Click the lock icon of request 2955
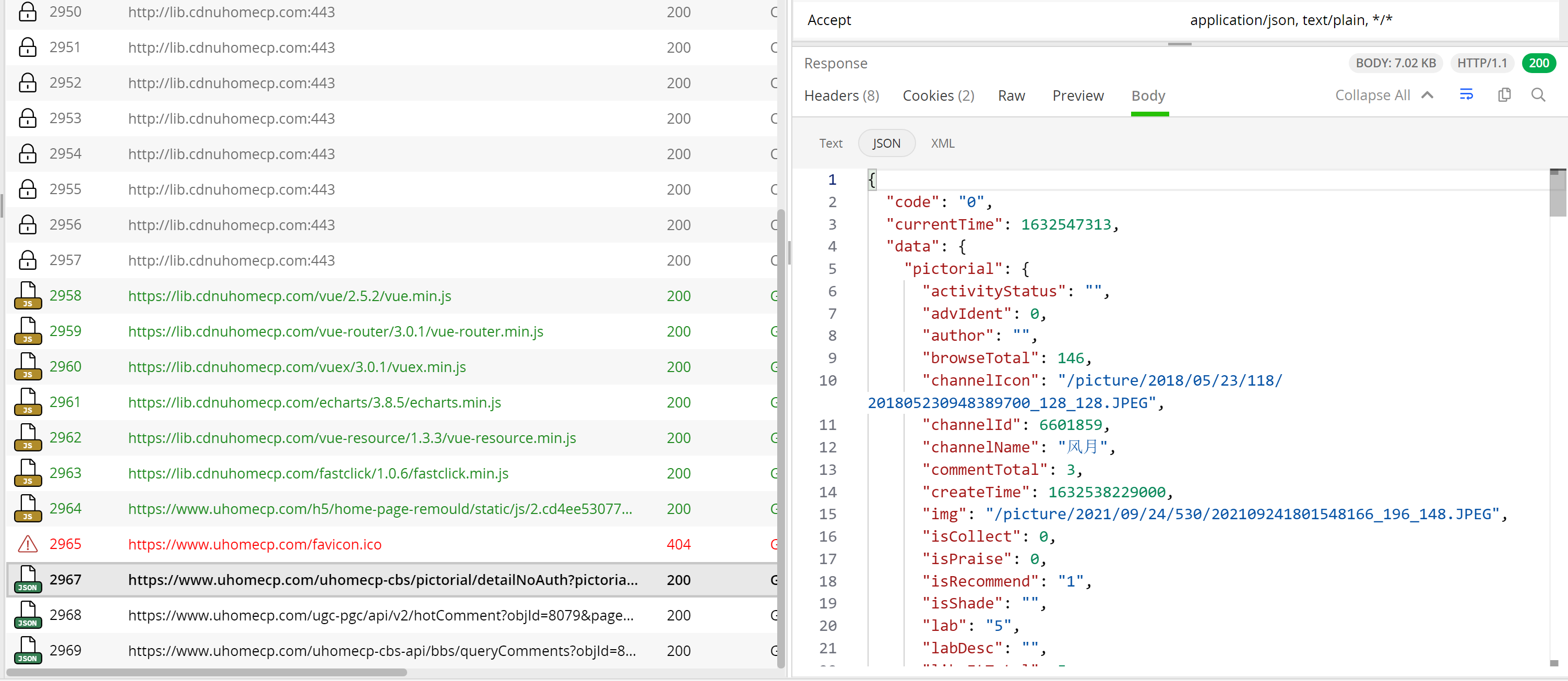This screenshot has height=681, width=1568. tap(27, 189)
